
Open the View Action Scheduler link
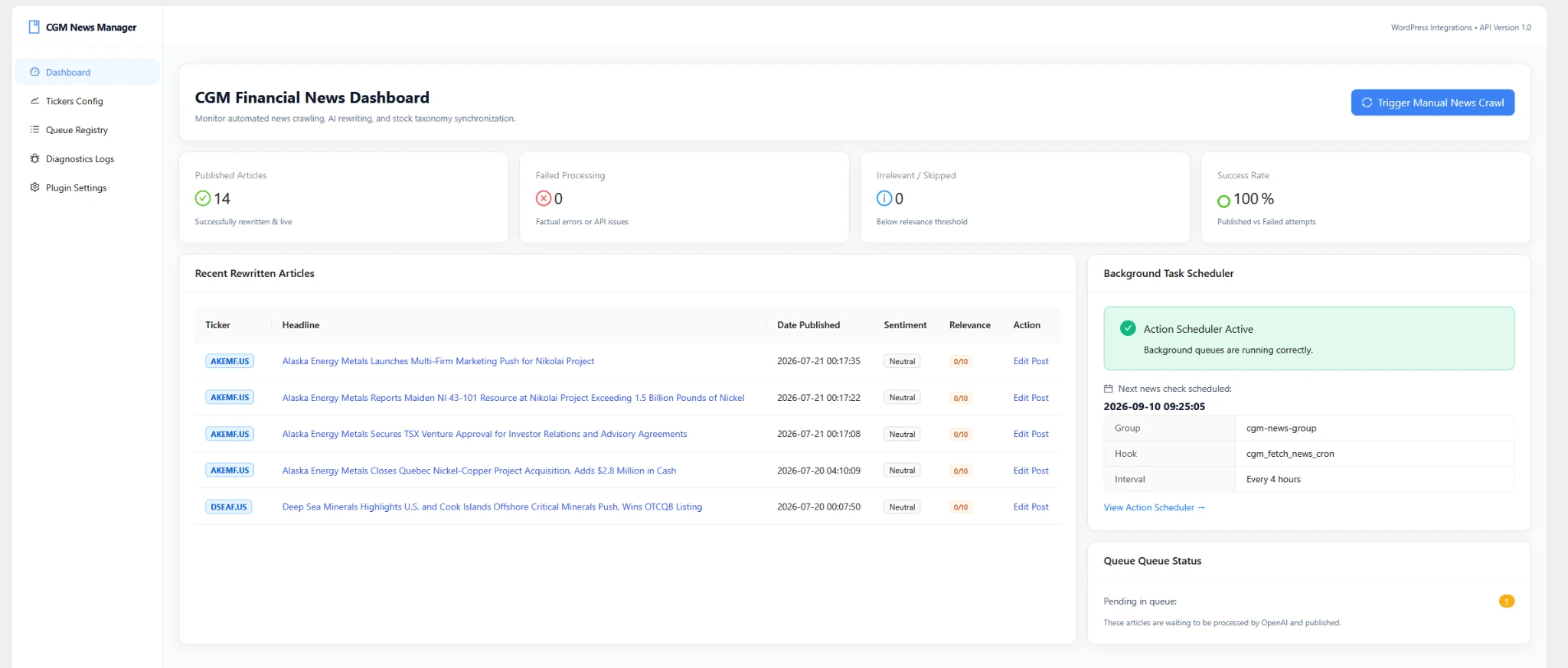click(1154, 507)
